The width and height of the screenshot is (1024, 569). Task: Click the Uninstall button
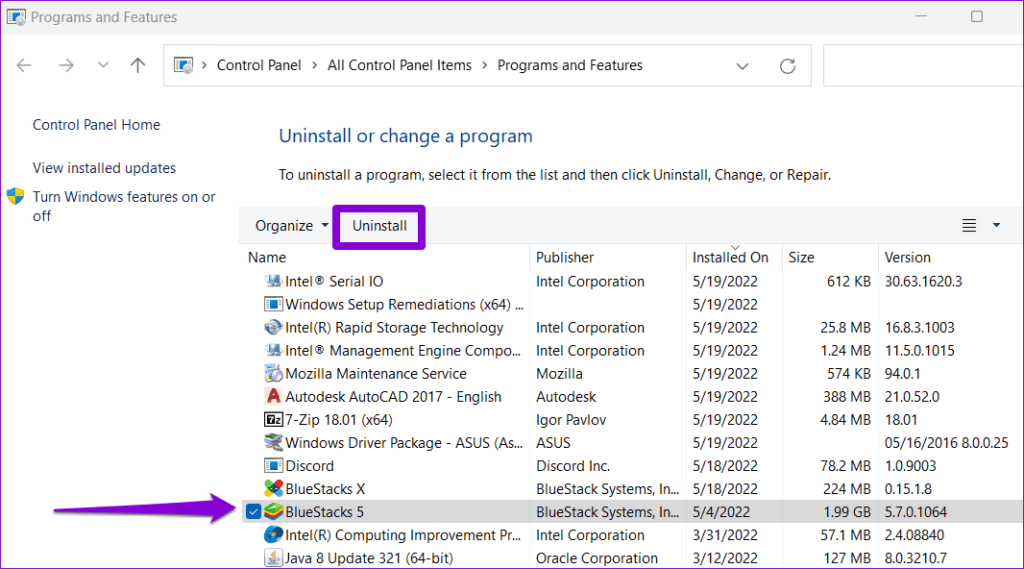coord(379,226)
